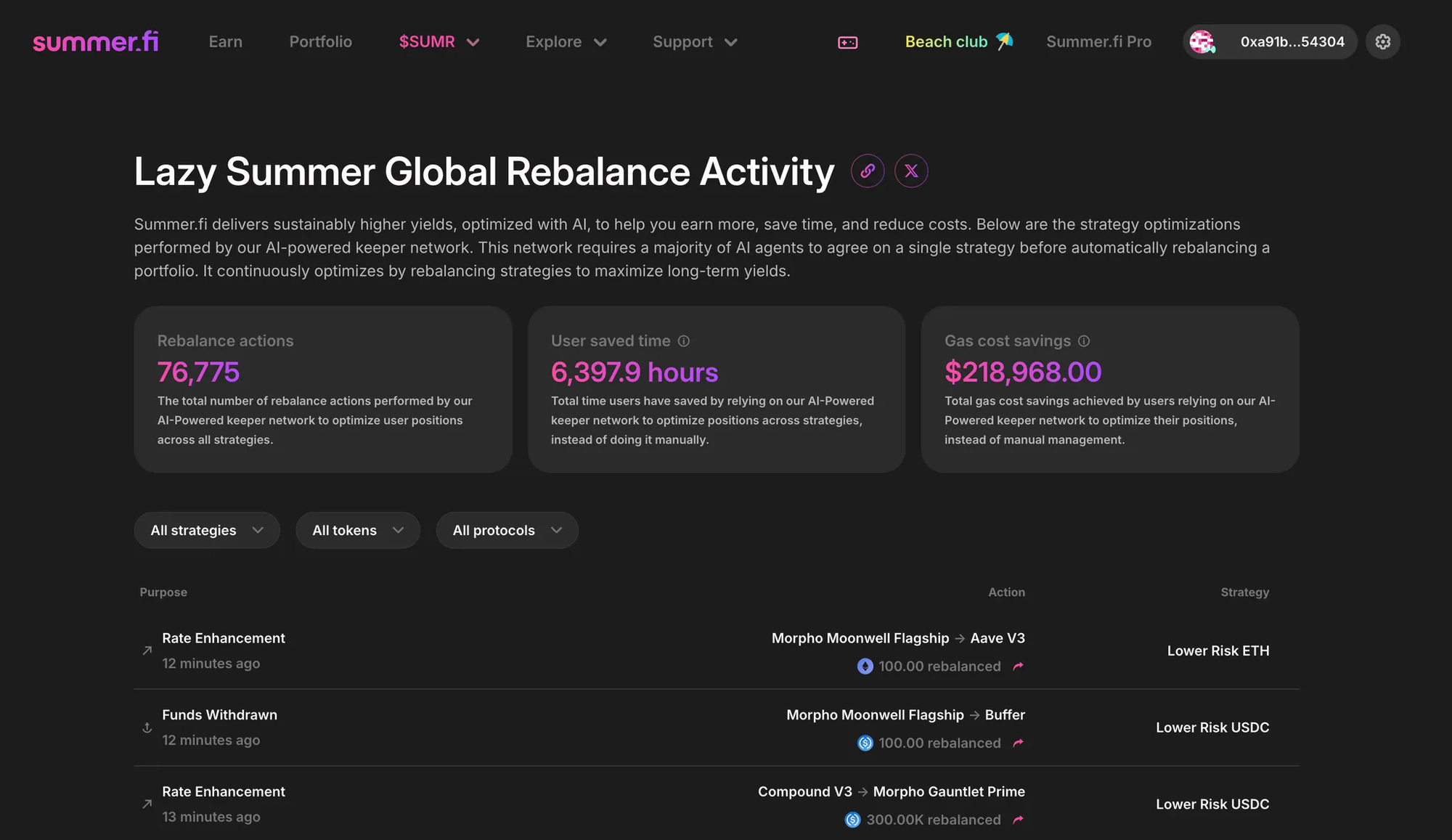Click the summer.fi logo
1452x840 pixels.
[x=95, y=42]
